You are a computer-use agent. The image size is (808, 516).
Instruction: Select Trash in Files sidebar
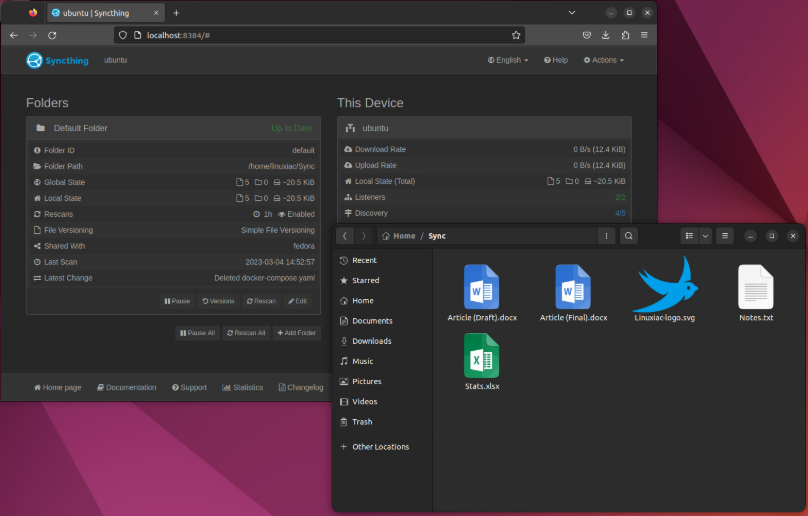pos(382,422)
